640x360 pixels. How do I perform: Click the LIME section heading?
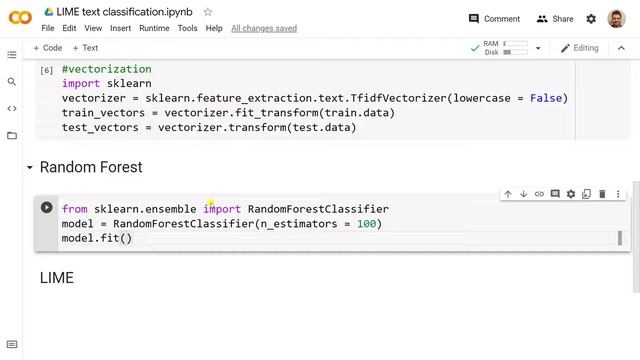coord(57,278)
